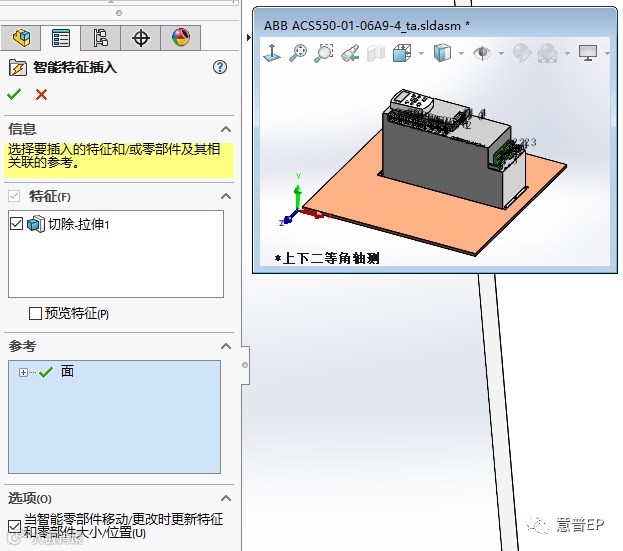The height and width of the screenshot is (551, 623).
Task: Switch to the PropertyManager tab
Action: (x=61, y=38)
